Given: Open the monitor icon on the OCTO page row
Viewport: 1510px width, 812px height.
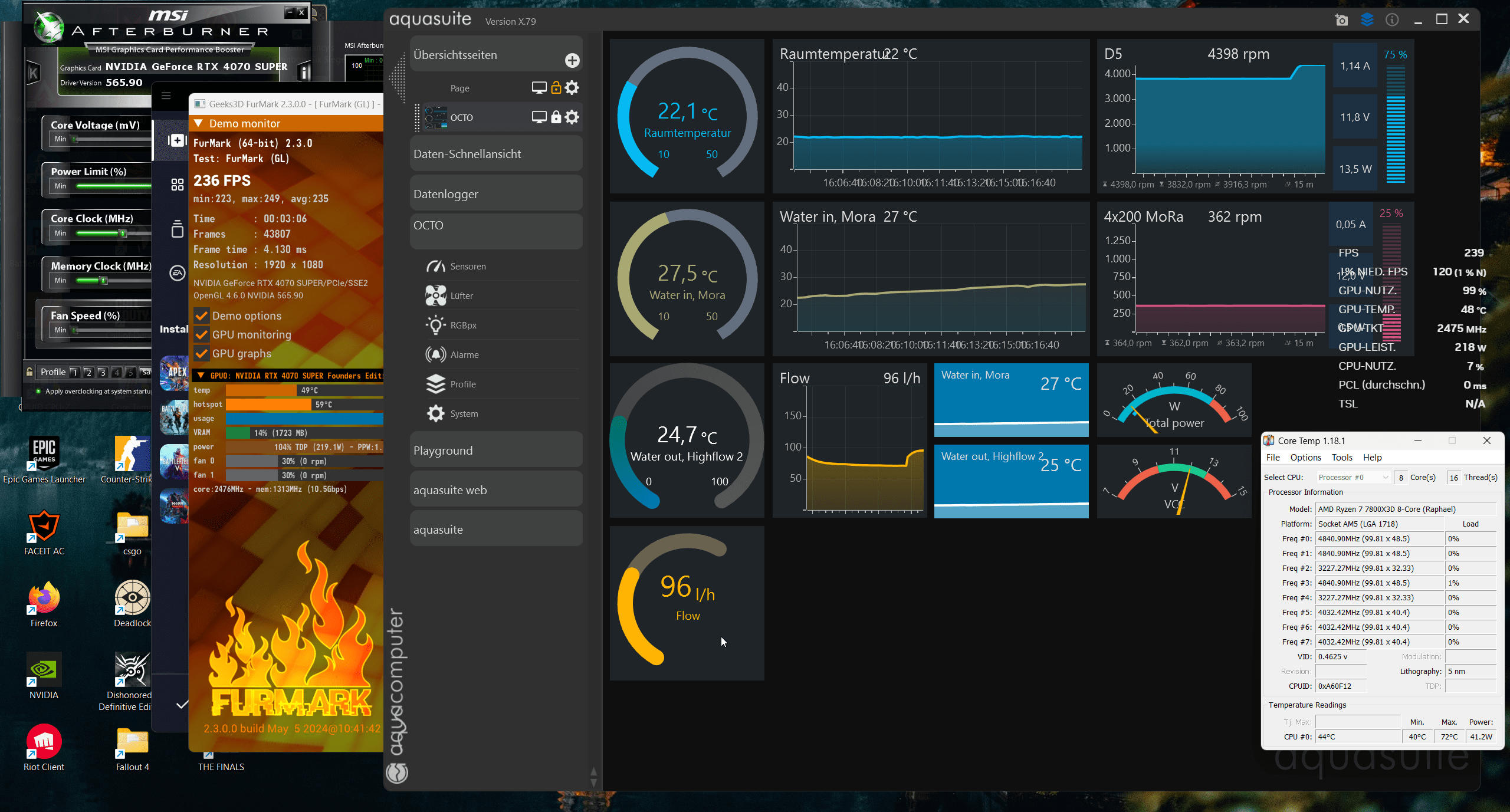Looking at the screenshot, I should pyautogui.click(x=539, y=117).
